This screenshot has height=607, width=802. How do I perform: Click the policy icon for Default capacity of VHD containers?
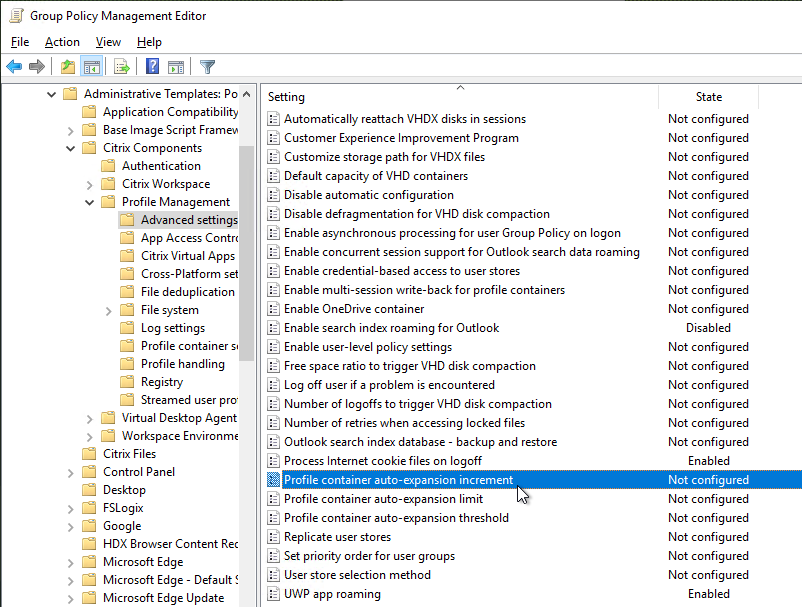(x=274, y=176)
